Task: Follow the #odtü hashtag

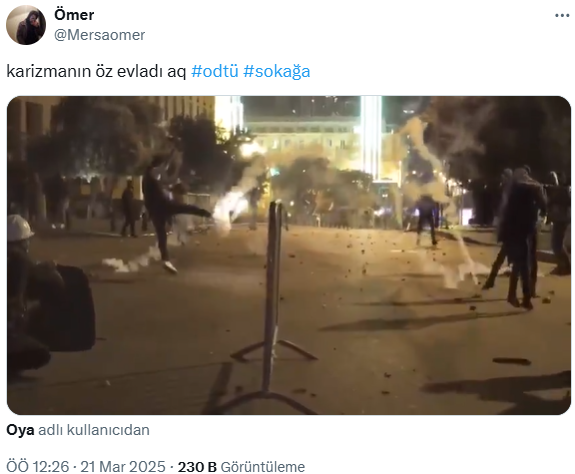Action: tap(215, 71)
